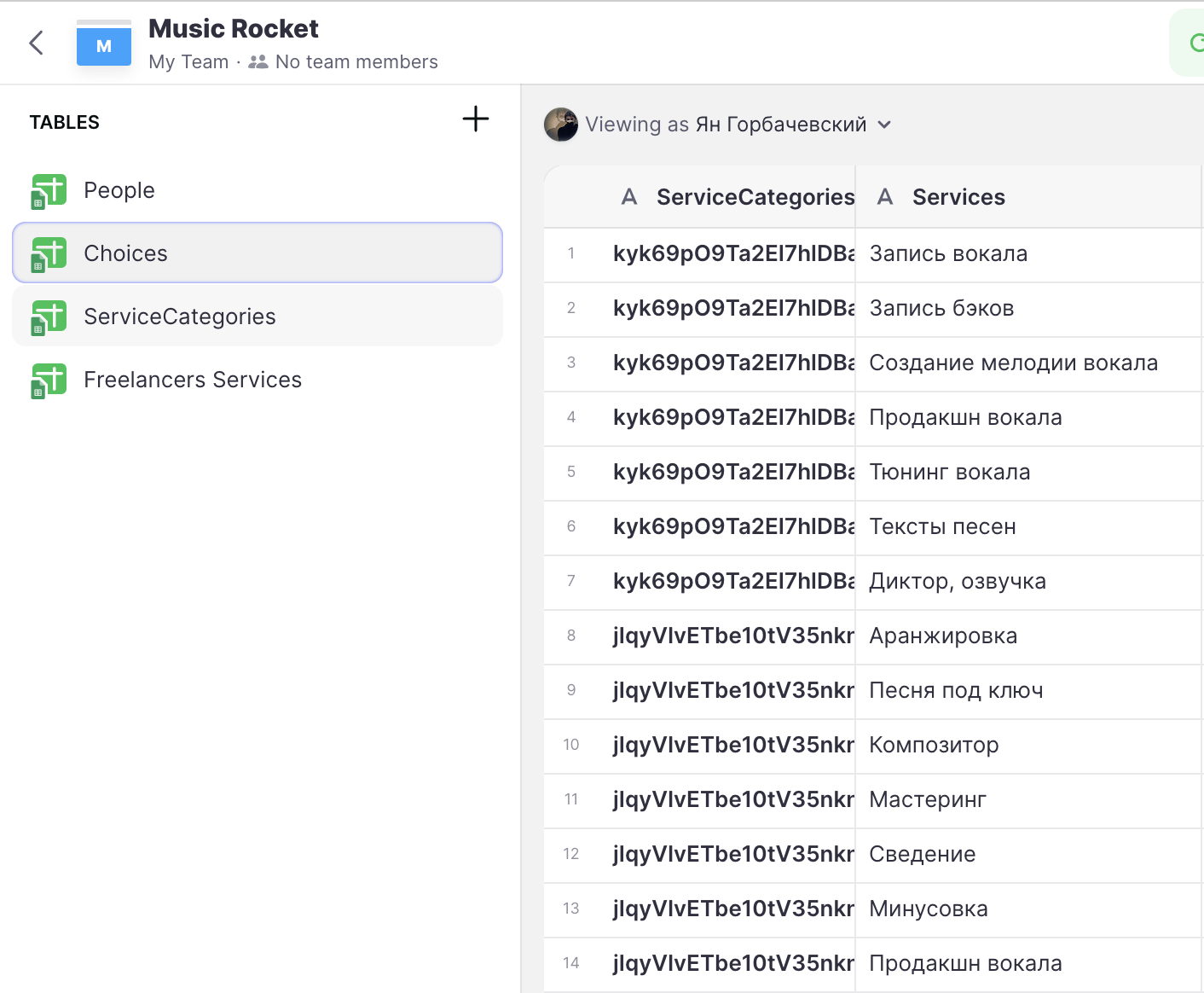Click row number 13

(x=571, y=909)
